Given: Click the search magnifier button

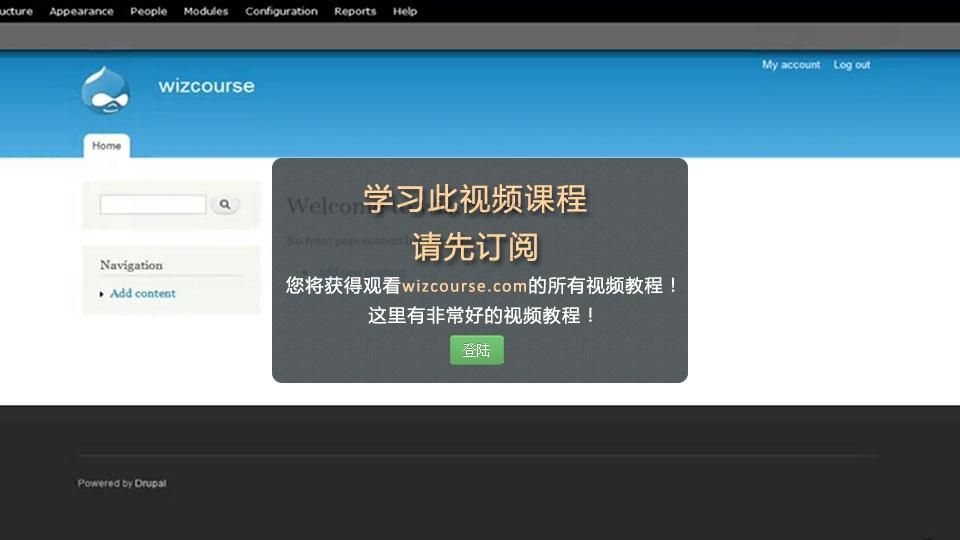Looking at the screenshot, I should [x=225, y=204].
